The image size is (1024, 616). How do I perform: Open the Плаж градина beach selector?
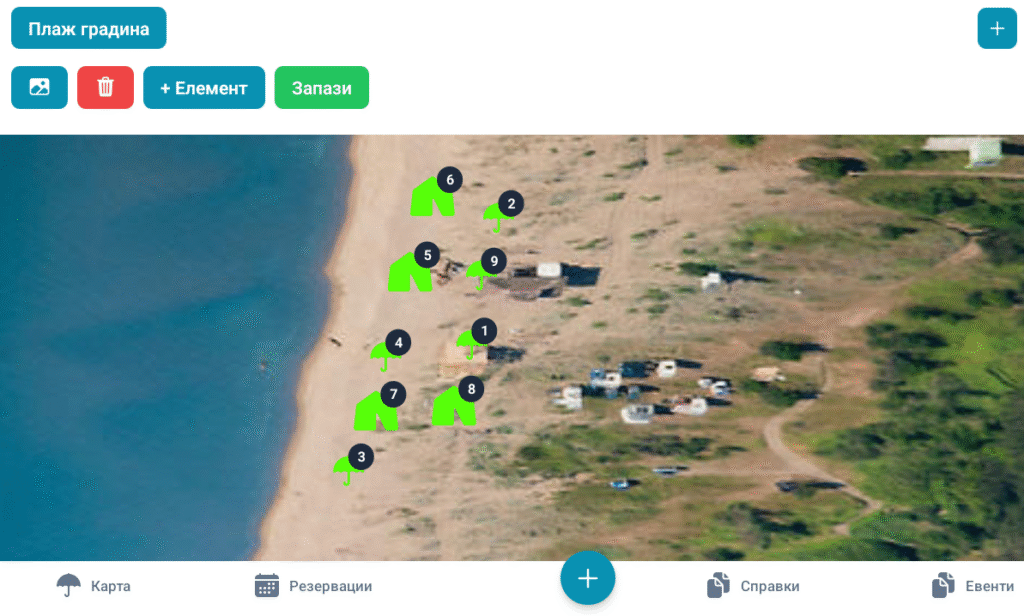tap(89, 28)
